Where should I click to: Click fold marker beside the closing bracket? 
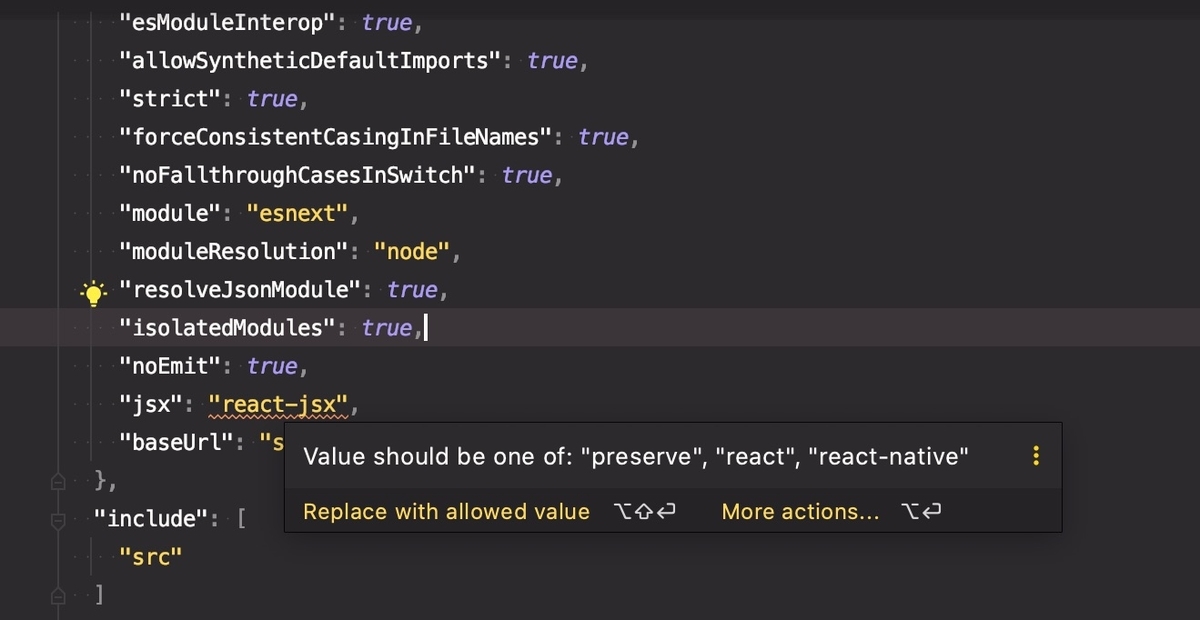tap(58, 595)
